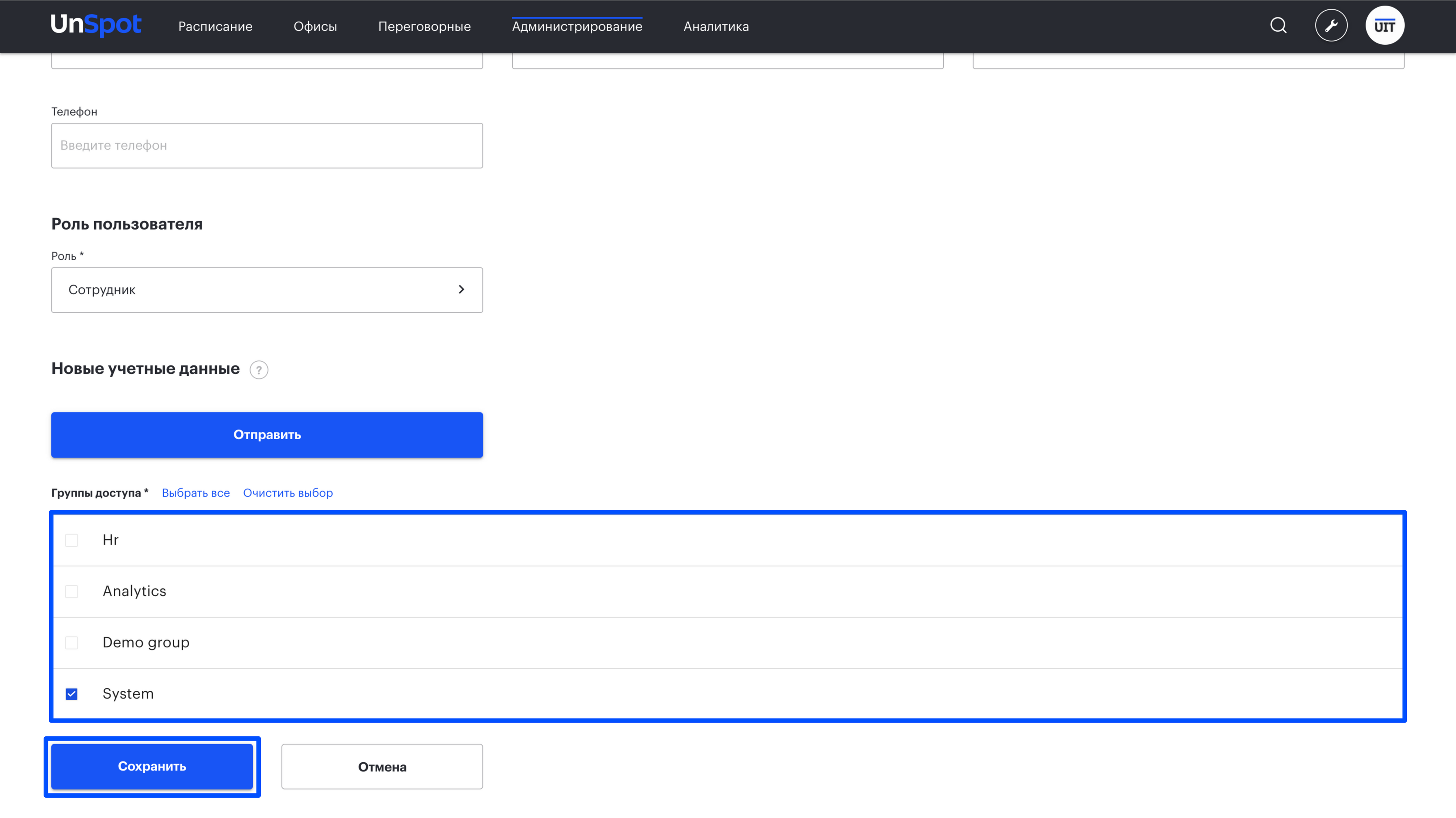The image size is (1456, 818).
Task: Select Администрирование in top navigation
Action: [577, 26]
